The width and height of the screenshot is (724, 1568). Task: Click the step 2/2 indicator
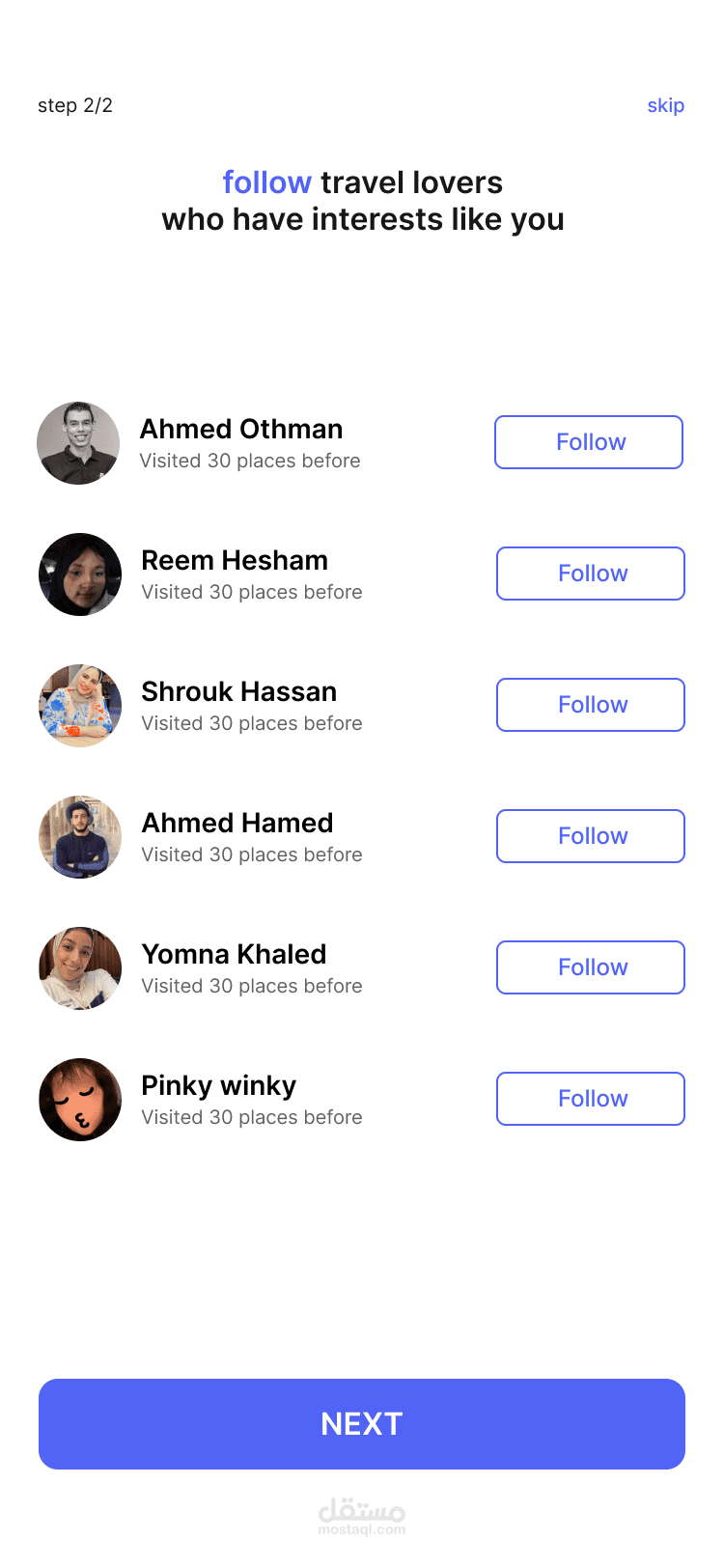tap(75, 105)
